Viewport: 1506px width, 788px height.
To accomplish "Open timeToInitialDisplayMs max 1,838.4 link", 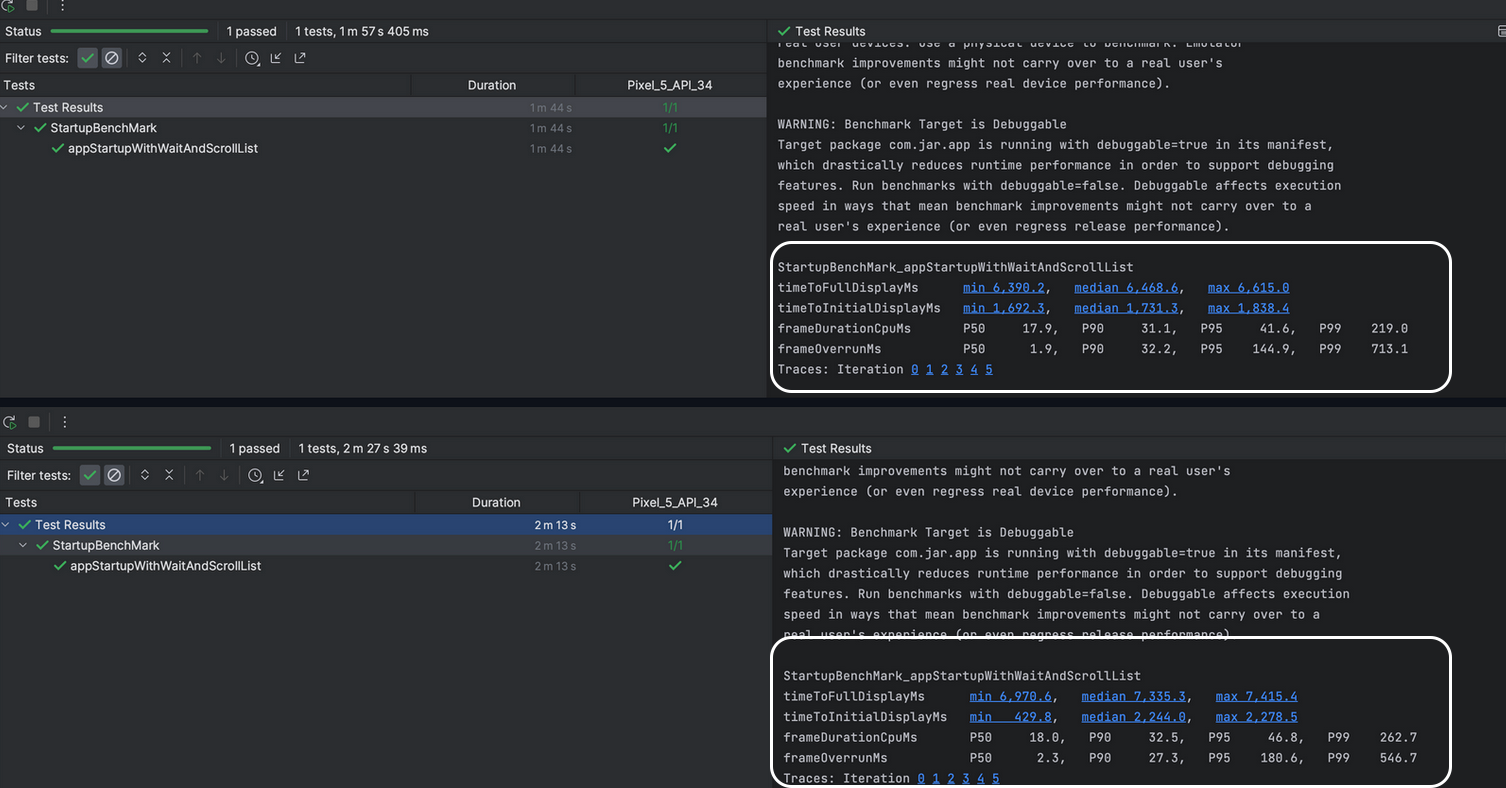I will coord(1248,308).
